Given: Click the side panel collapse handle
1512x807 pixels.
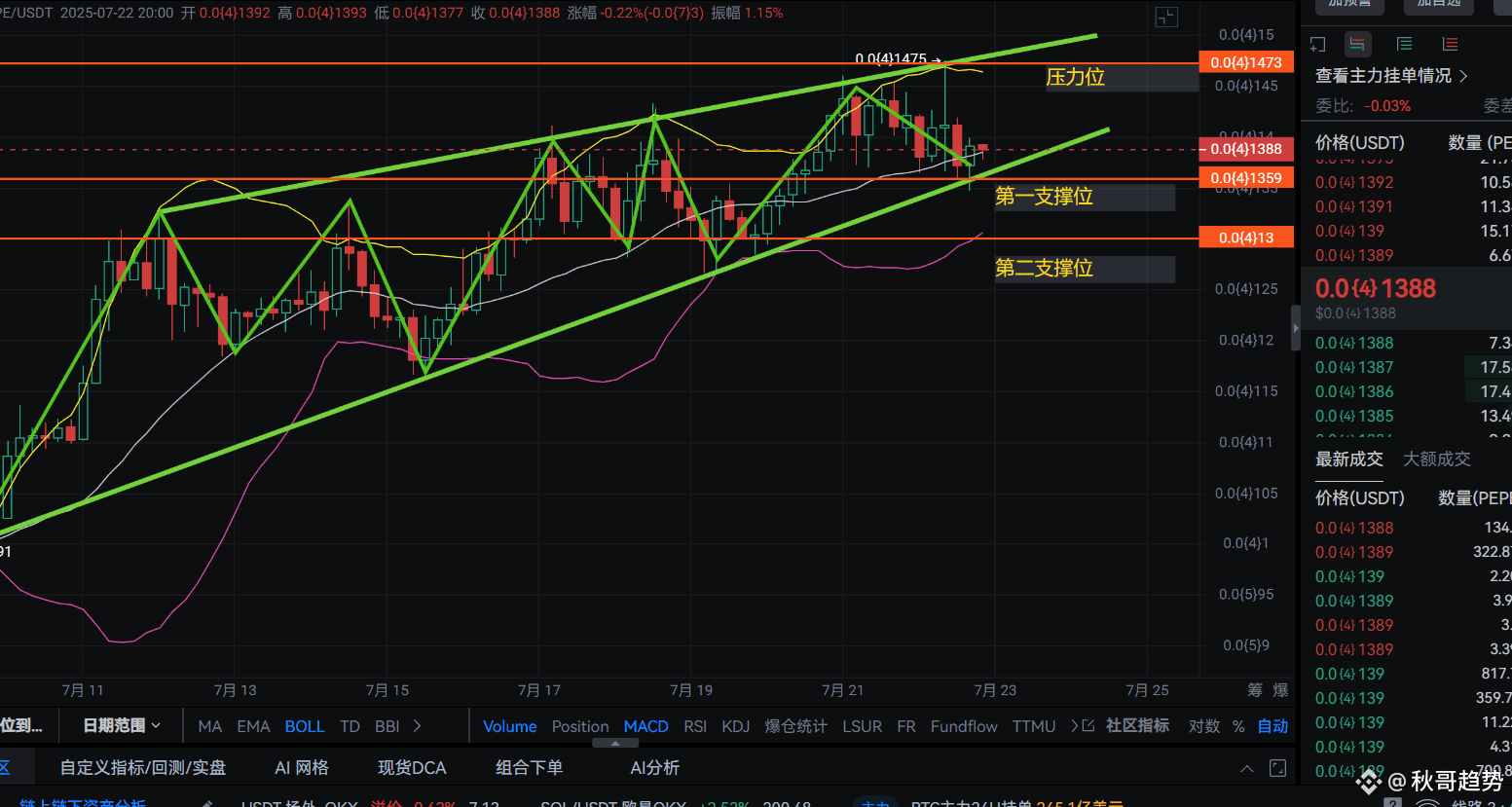Looking at the screenshot, I should (x=1295, y=329).
